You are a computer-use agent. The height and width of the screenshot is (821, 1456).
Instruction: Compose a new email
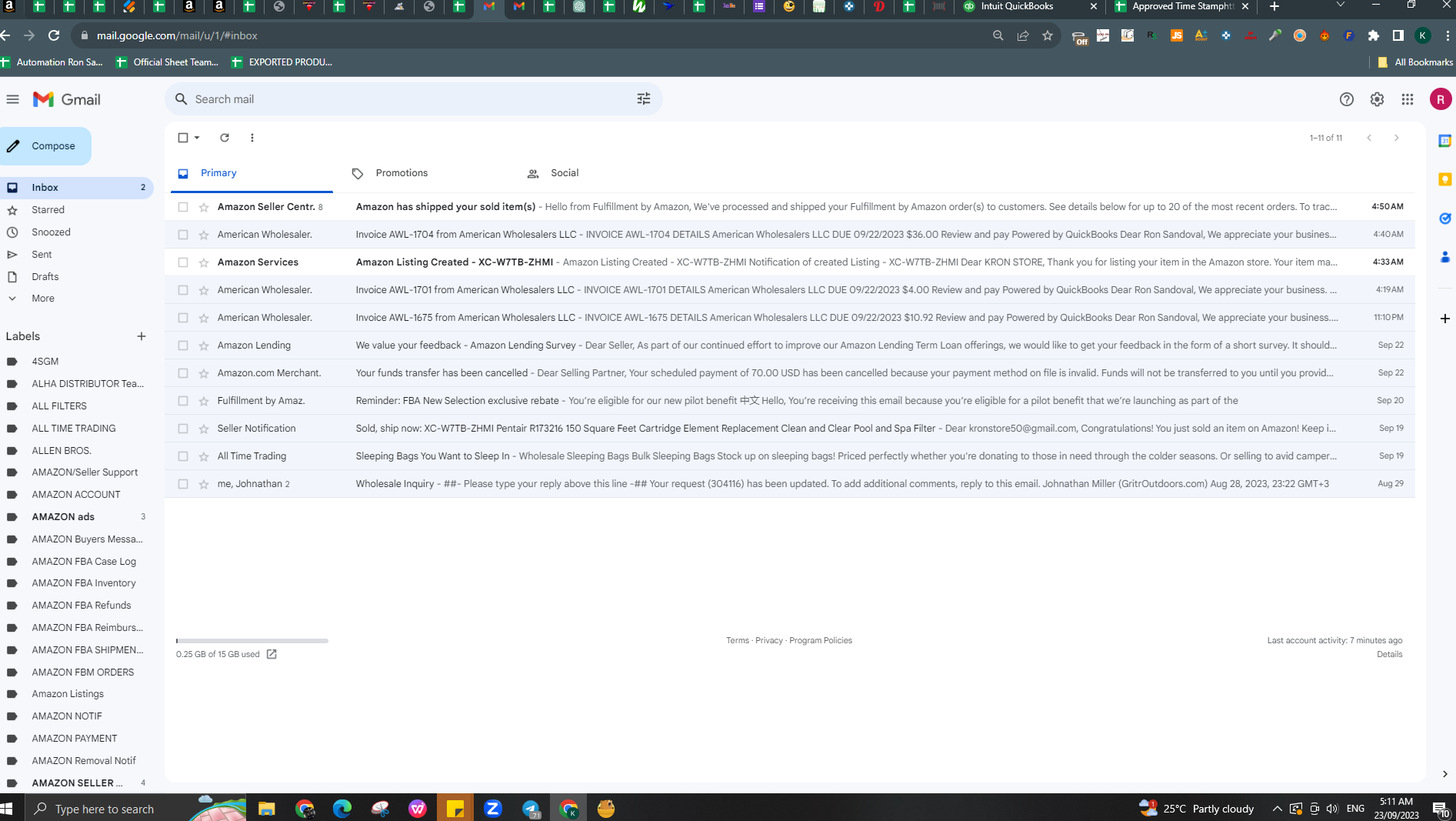tap(45, 146)
